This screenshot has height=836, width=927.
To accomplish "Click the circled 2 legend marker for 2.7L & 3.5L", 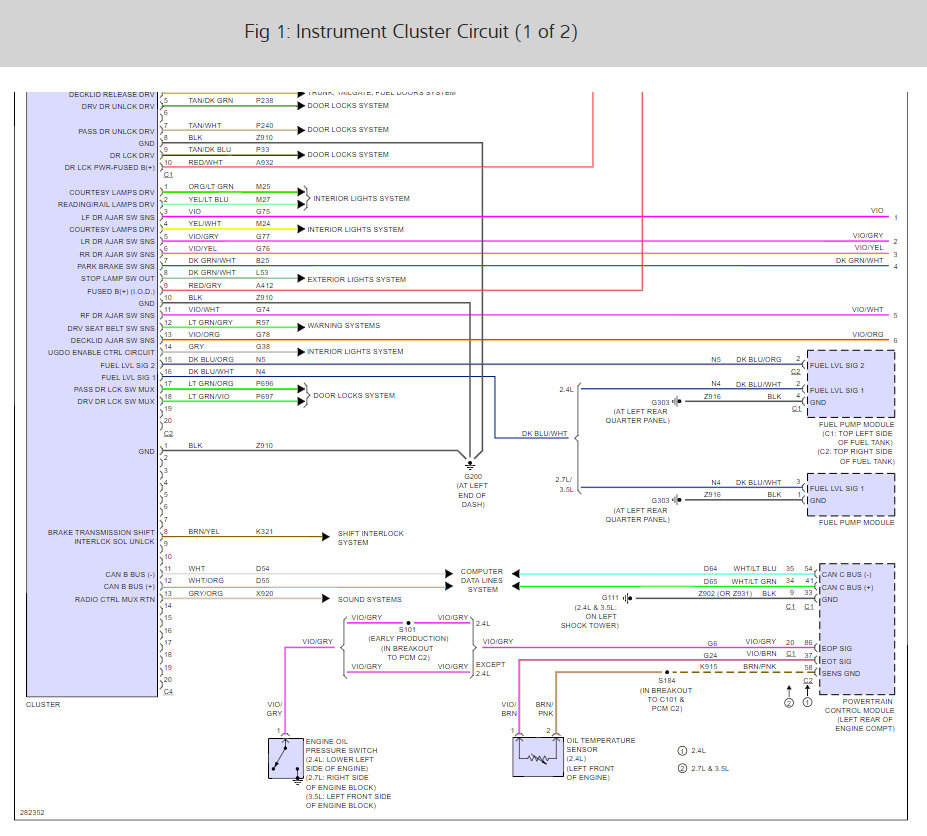I will [682, 769].
